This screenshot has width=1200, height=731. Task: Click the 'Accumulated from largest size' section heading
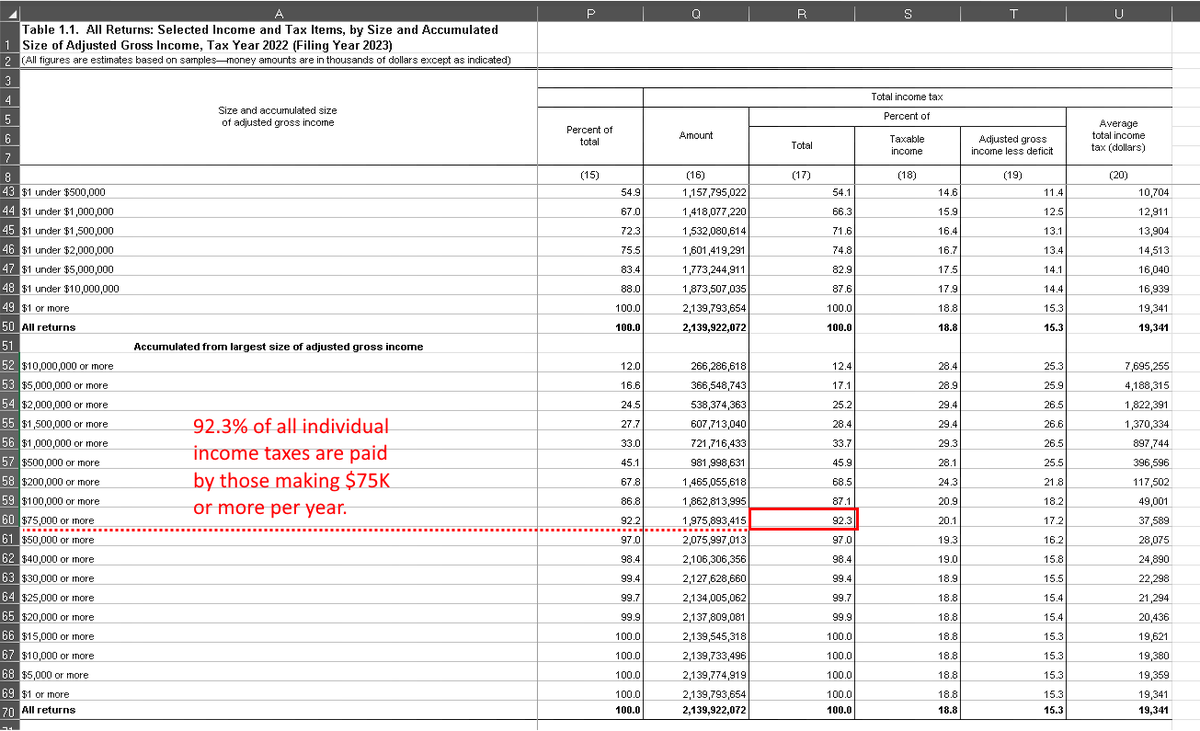(x=278, y=346)
